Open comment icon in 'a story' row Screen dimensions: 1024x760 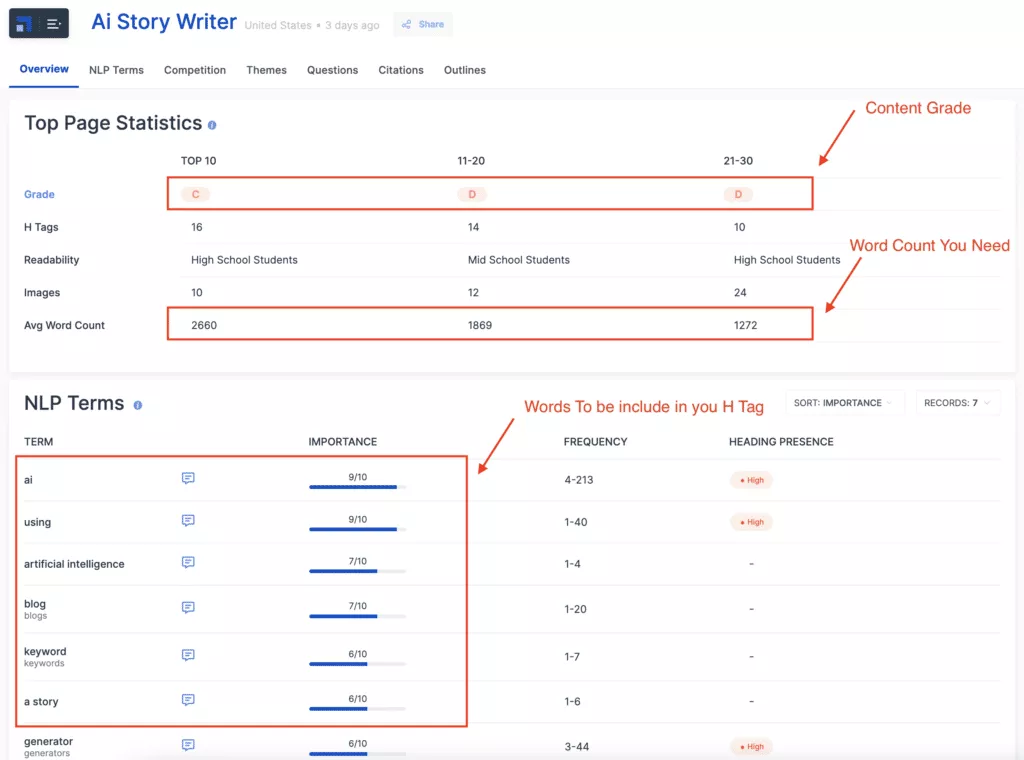tap(188, 700)
